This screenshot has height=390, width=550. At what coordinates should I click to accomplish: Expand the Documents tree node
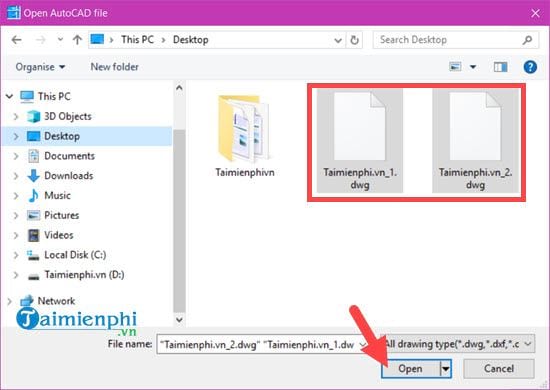pos(16,156)
